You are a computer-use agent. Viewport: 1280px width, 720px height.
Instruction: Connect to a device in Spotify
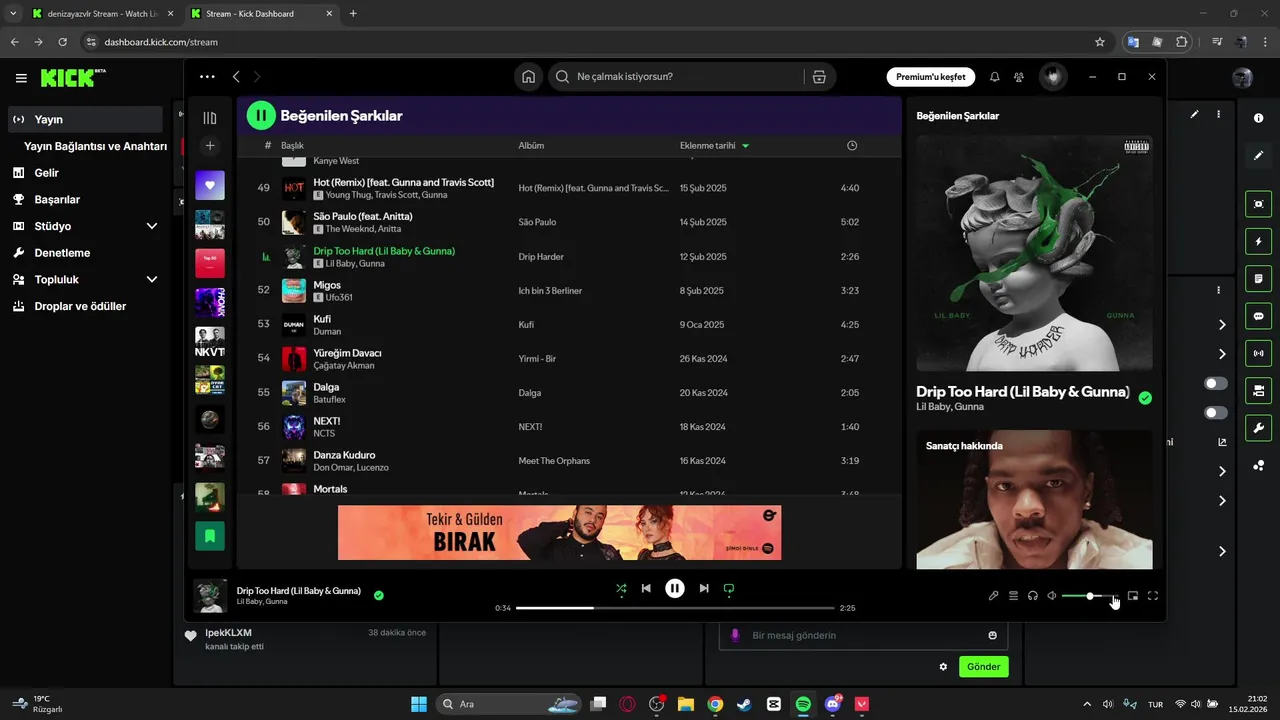tap(1033, 595)
